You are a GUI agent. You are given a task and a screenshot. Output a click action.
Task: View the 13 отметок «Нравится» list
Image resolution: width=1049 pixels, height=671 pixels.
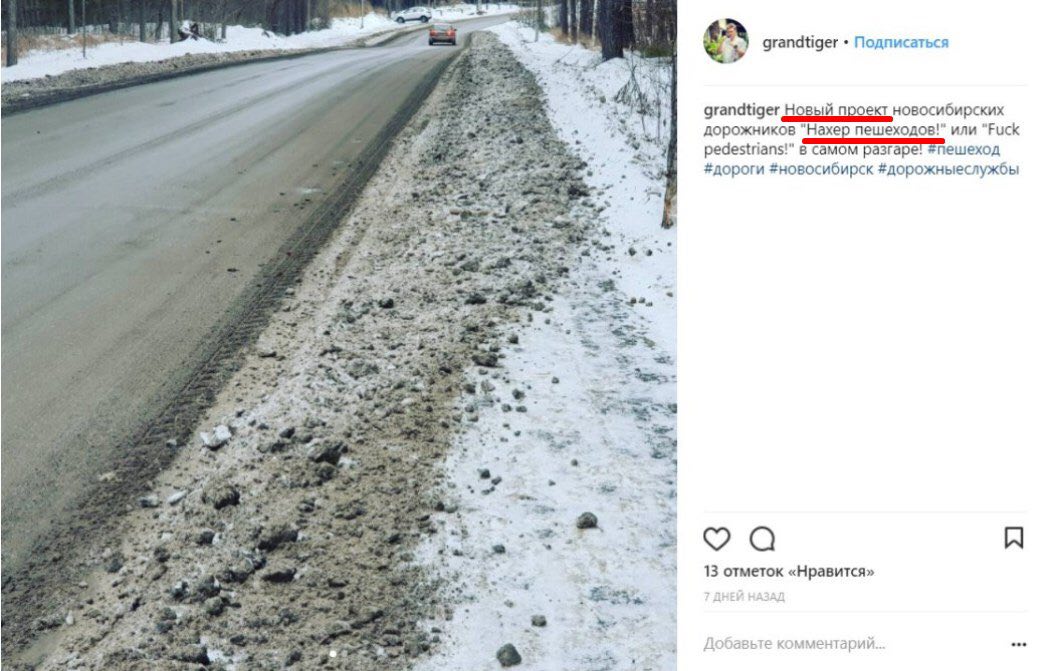pos(789,572)
